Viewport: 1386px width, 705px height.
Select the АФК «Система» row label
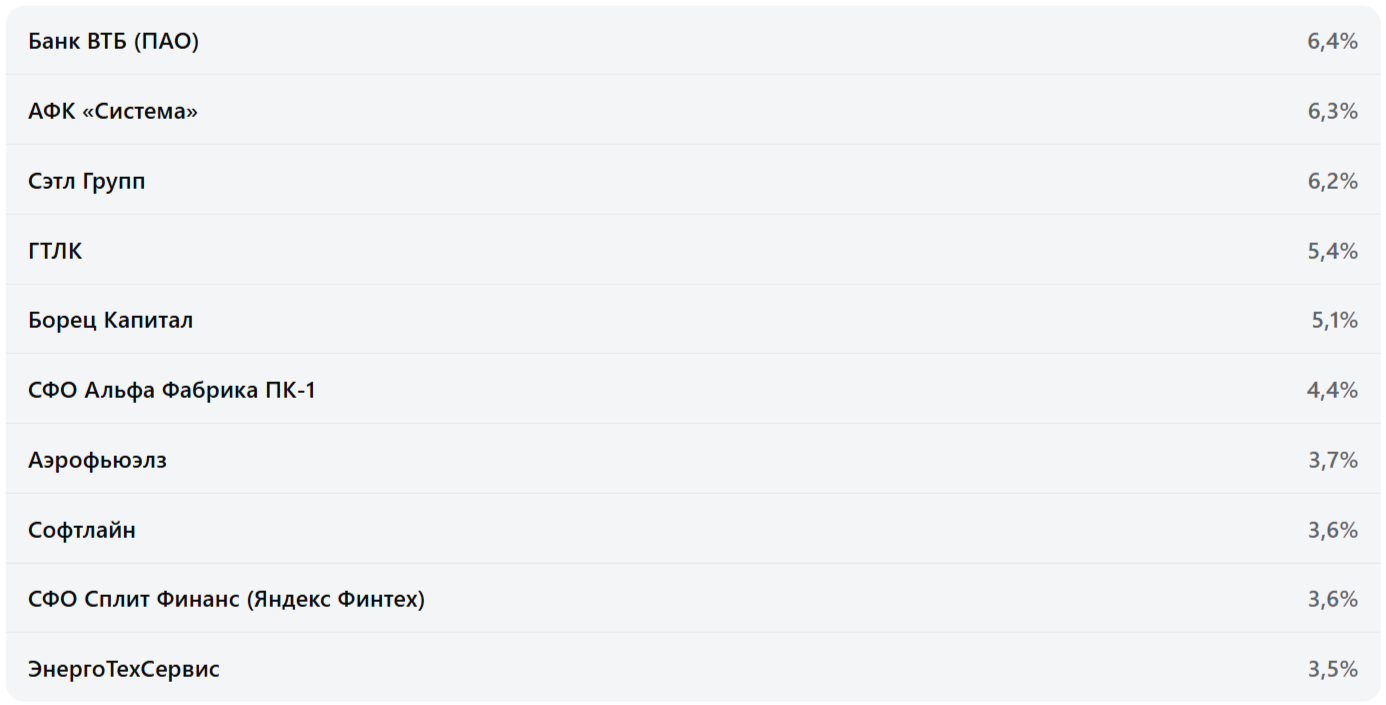[113, 111]
